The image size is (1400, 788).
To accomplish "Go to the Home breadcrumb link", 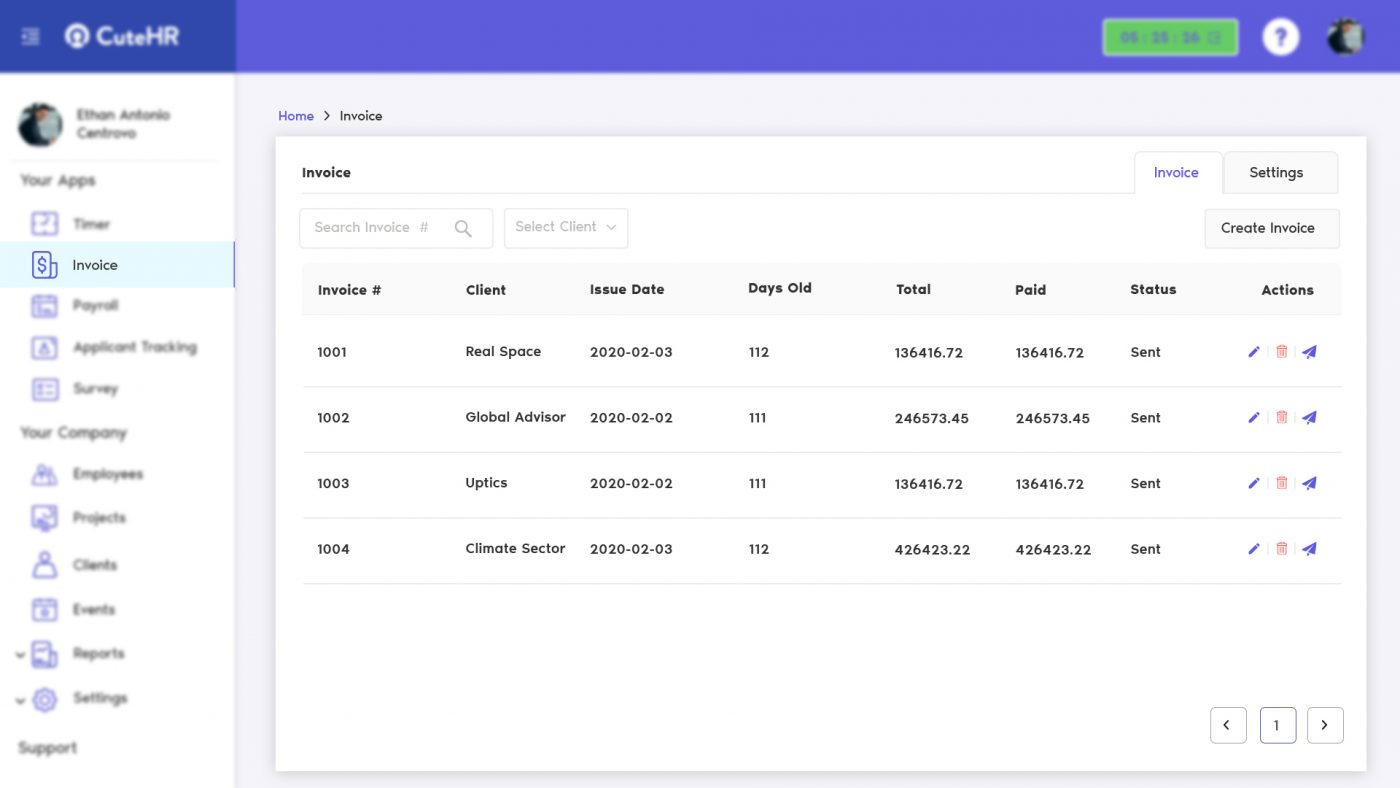I will pyautogui.click(x=296, y=116).
